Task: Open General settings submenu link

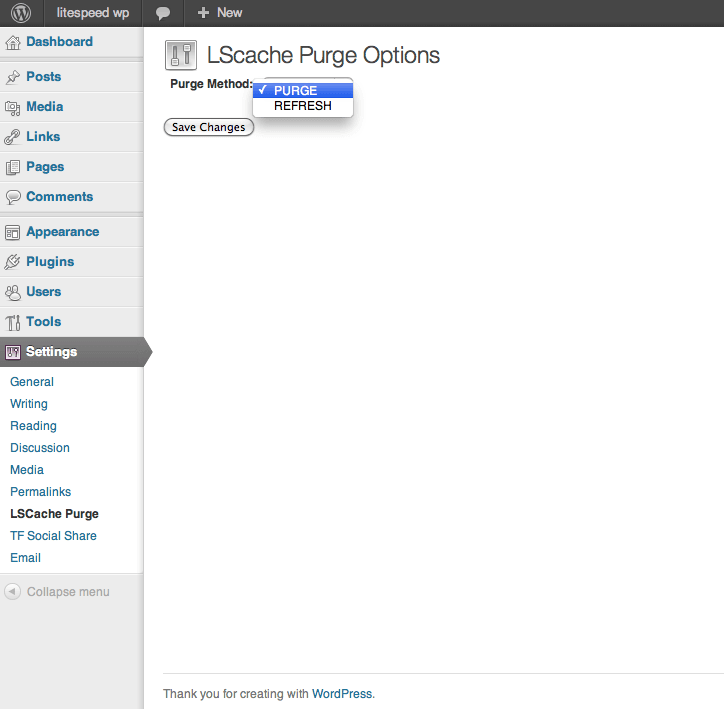Action: click(x=32, y=382)
